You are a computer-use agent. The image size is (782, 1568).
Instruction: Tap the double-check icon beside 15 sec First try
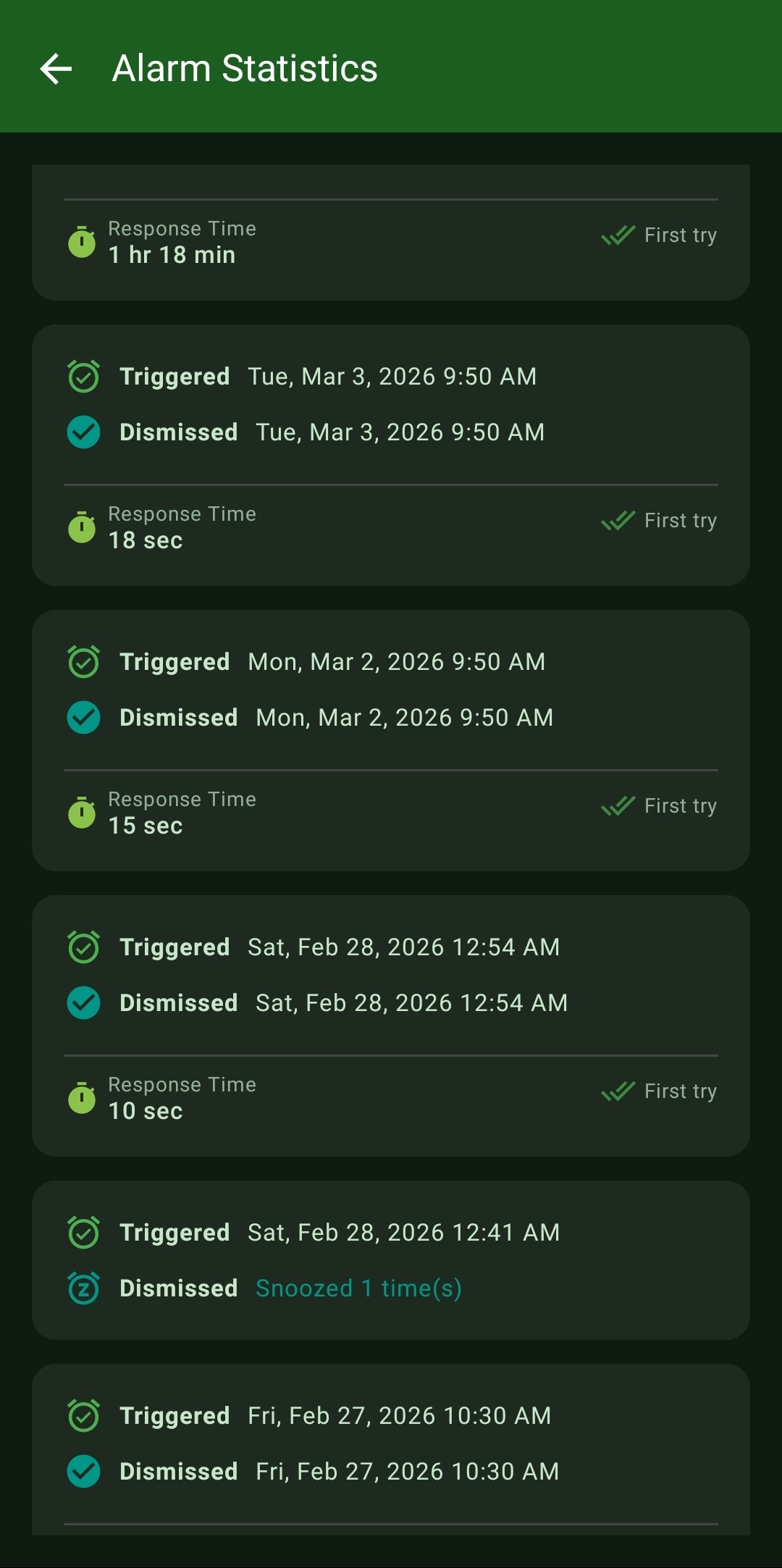tap(618, 806)
